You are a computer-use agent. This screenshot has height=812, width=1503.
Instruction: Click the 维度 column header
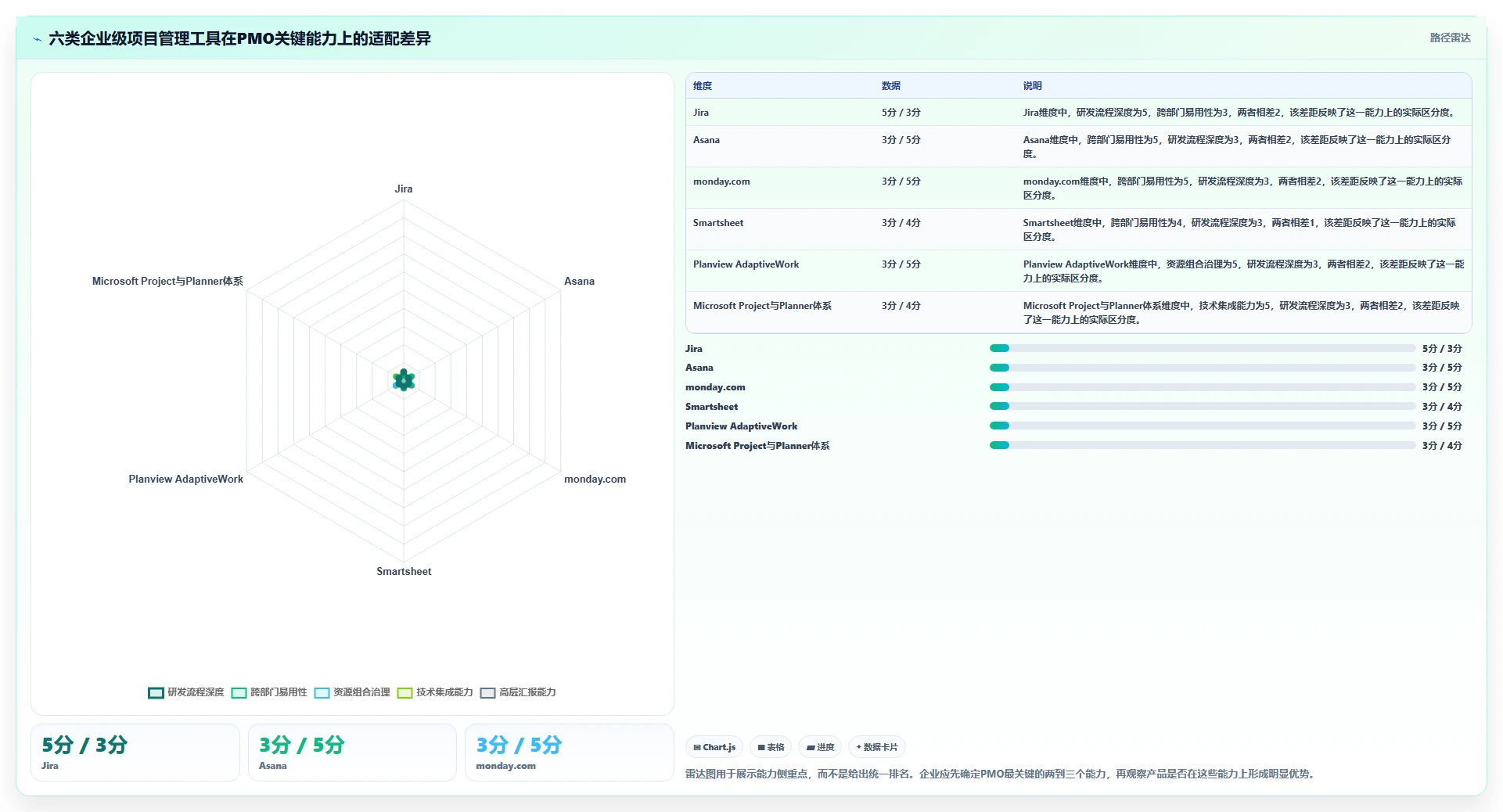click(703, 86)
